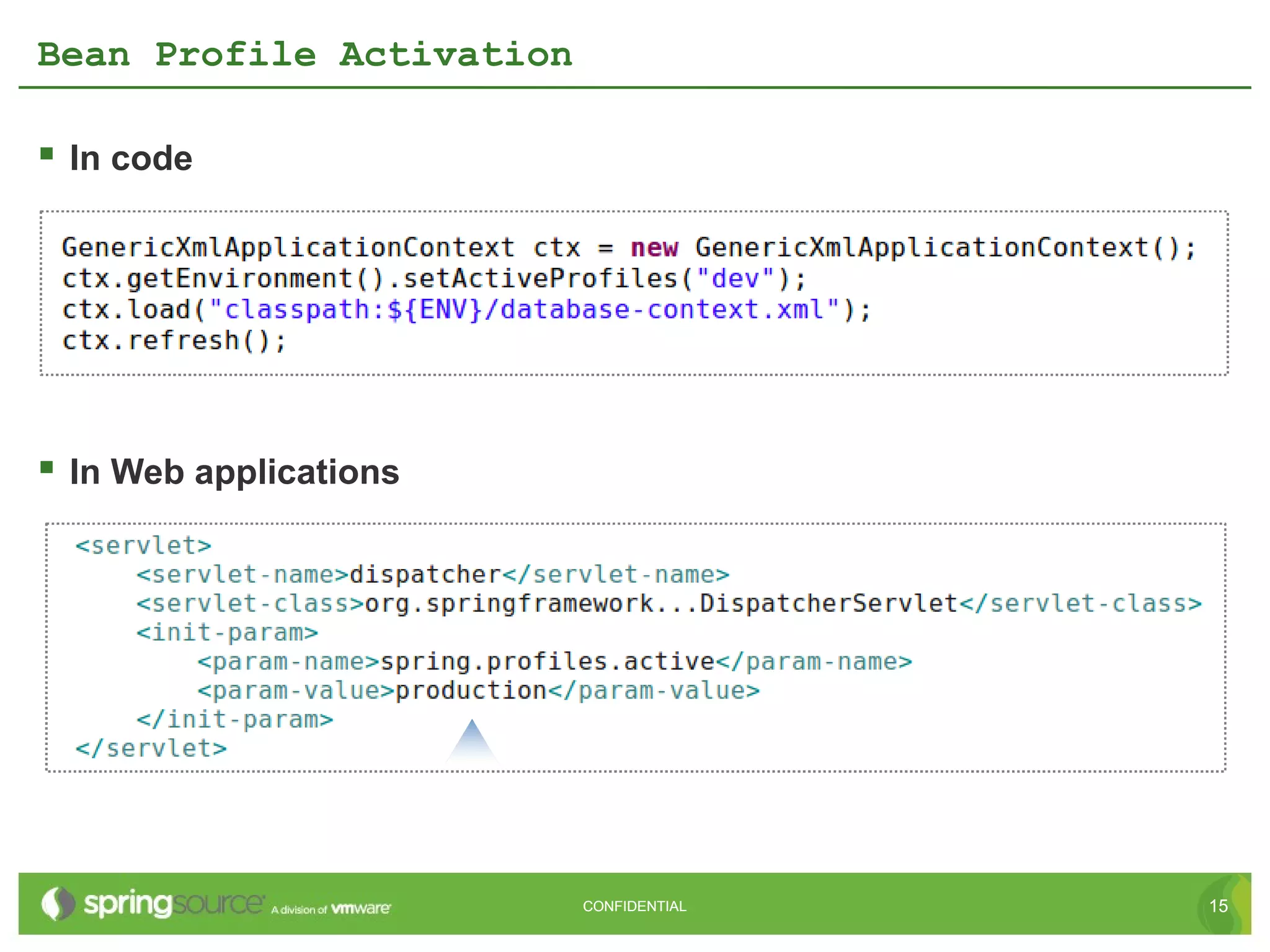This screenshot has height=952, width=1270.
Task: Select the 'In Web applications' bullet heading
Action: click(234, 472)
